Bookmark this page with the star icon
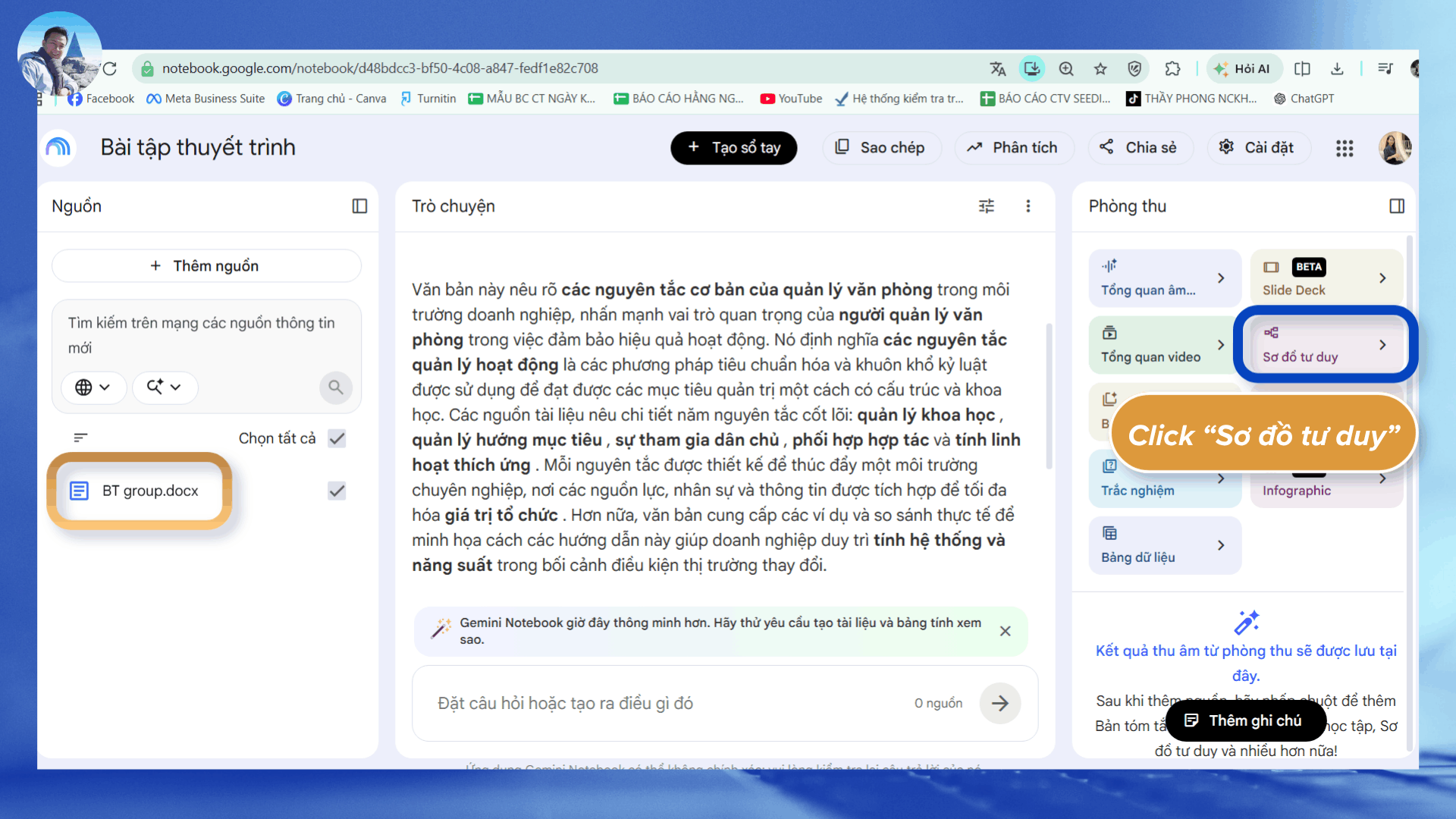1456x819 pixels. tap(1100, 69)
